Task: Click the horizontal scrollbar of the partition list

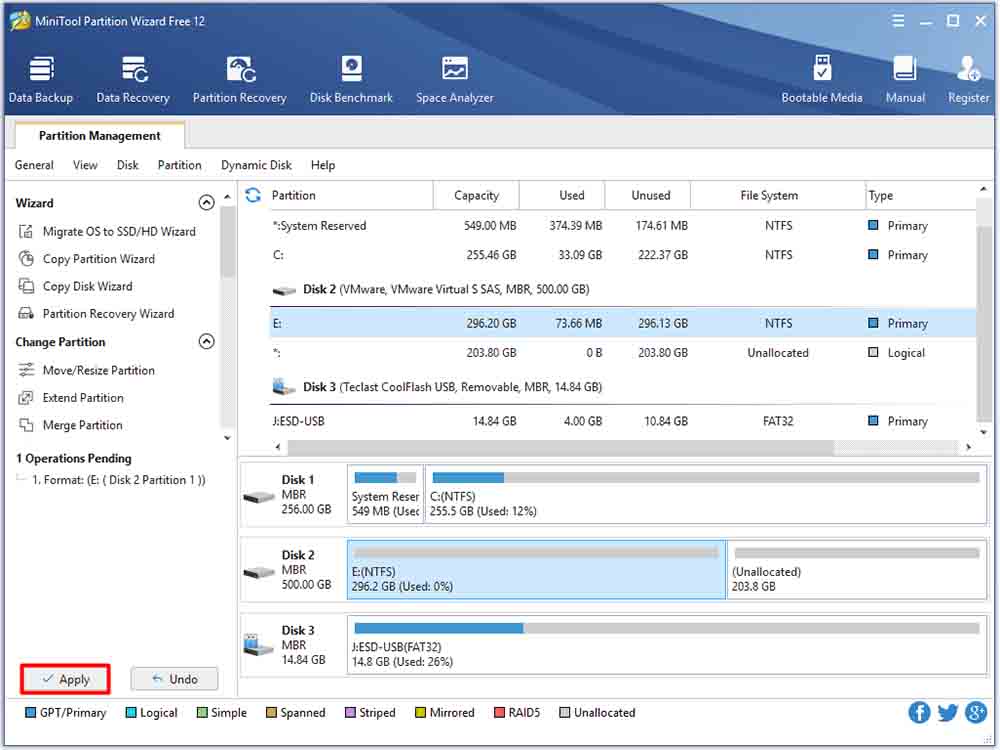Action: [x=561, y=448]
